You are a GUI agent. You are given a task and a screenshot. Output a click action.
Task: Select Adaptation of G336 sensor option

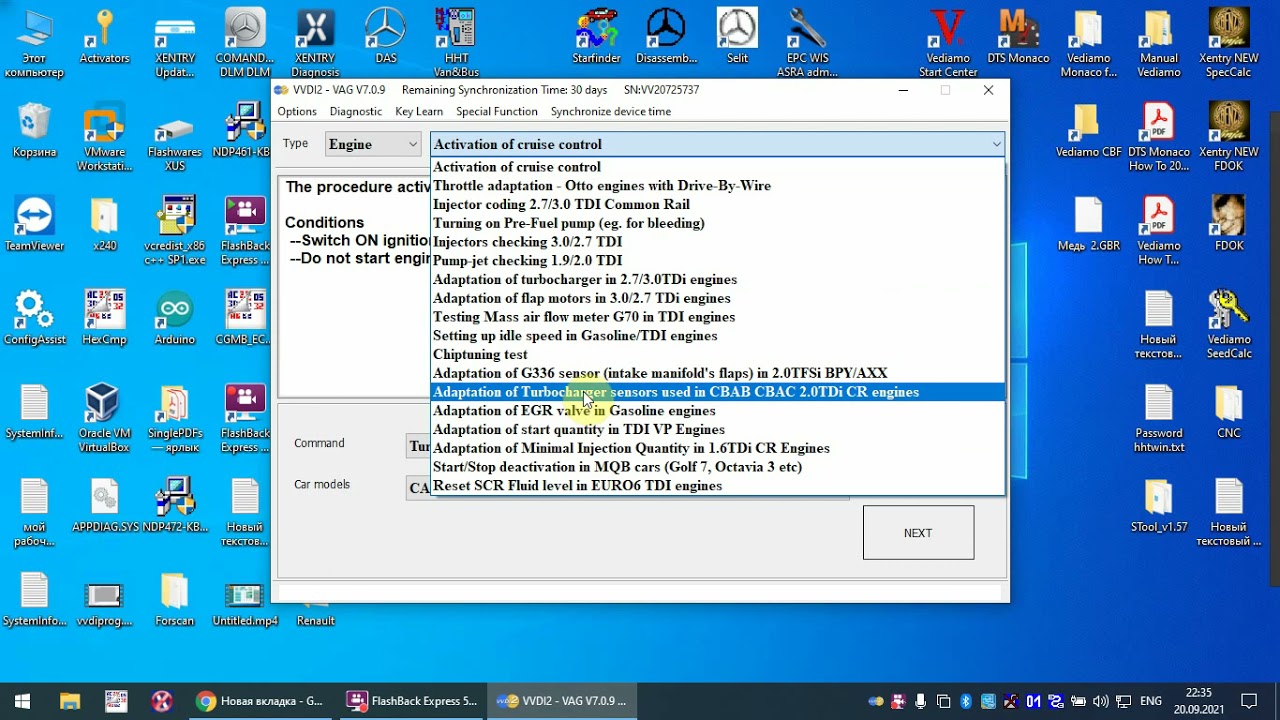point(717,373)
